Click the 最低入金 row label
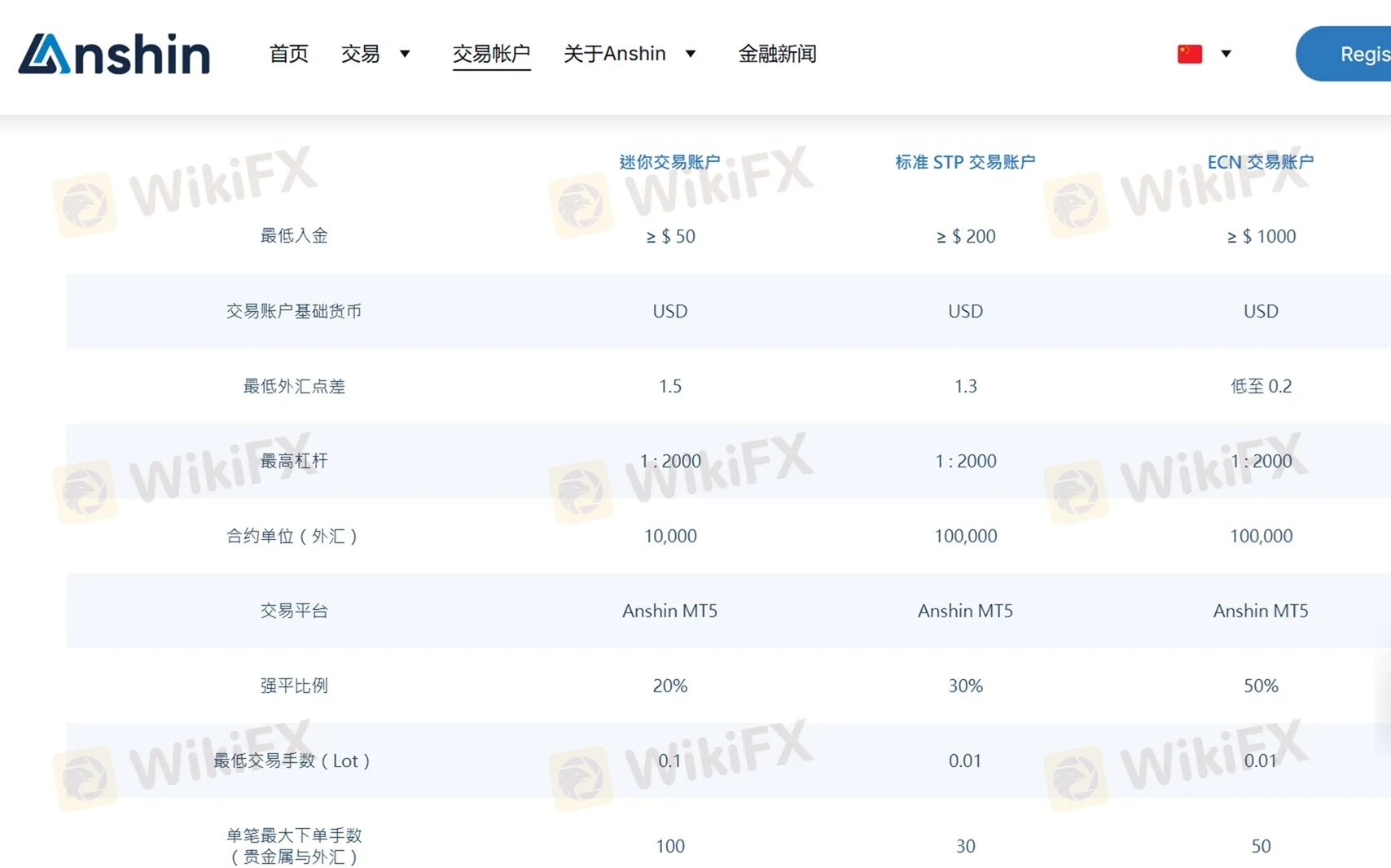Viewport: 1391px width, 868px height. [294, 236]
